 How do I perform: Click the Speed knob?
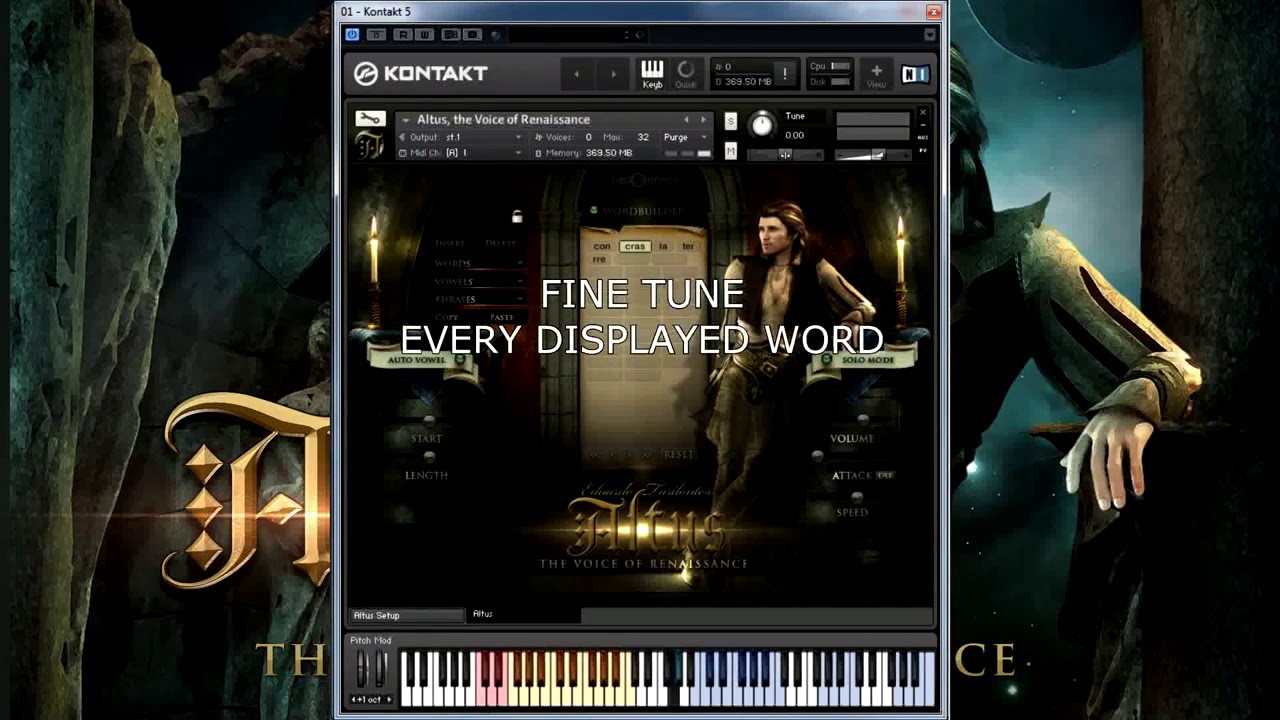tap(857, 496)
